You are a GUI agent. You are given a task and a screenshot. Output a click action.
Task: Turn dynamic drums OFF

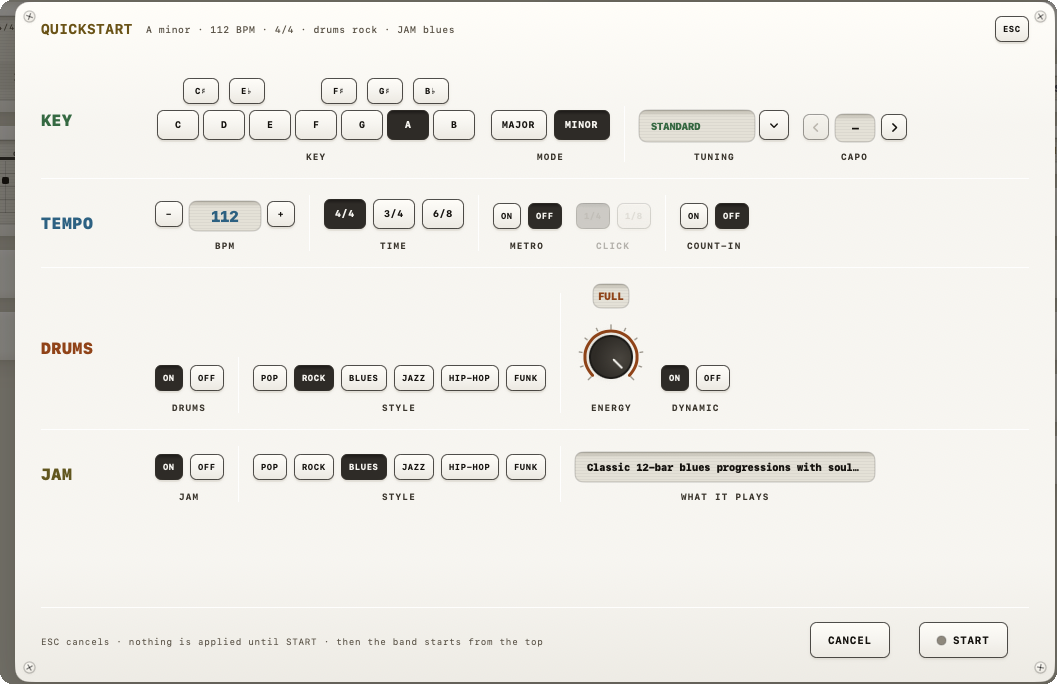click(x=713, y=378)
